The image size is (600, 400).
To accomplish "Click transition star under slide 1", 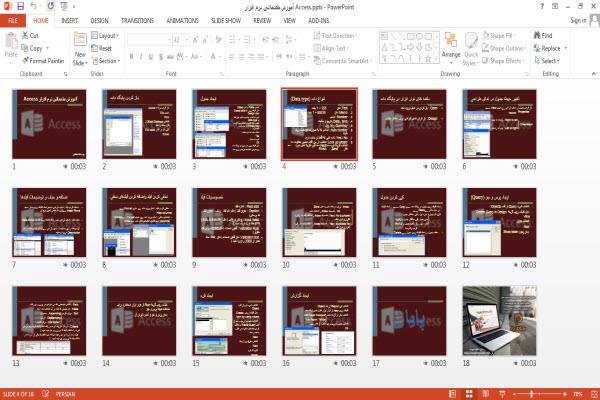I will click(65, 166).
